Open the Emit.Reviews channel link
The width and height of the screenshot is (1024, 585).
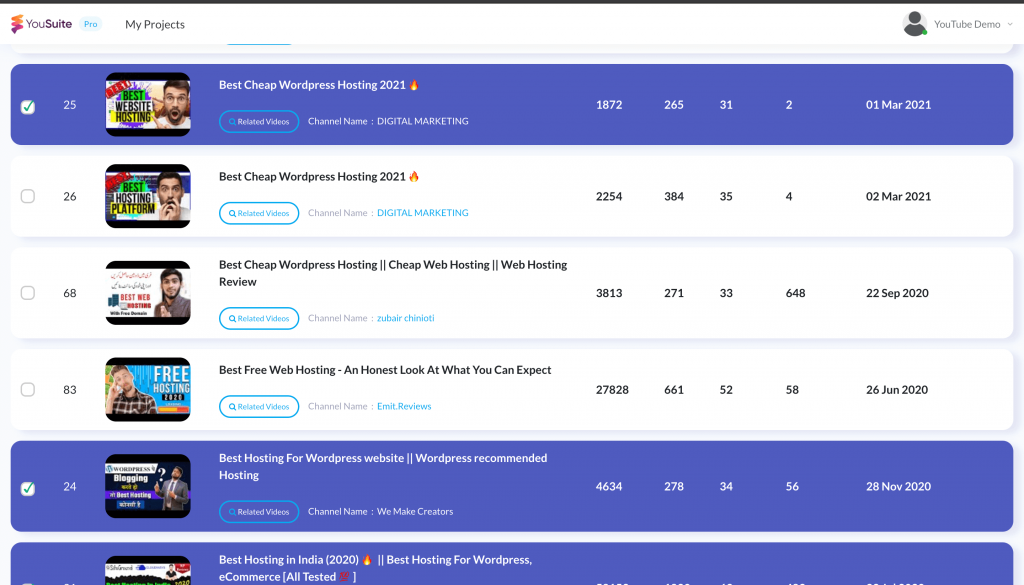(404, 406)
